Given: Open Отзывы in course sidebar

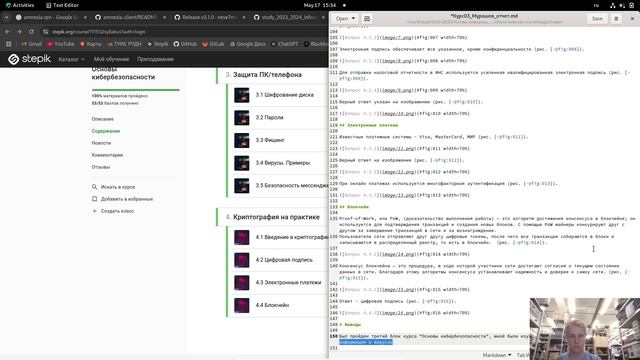Looking at the screenshot, I should [x=101, y=167].
